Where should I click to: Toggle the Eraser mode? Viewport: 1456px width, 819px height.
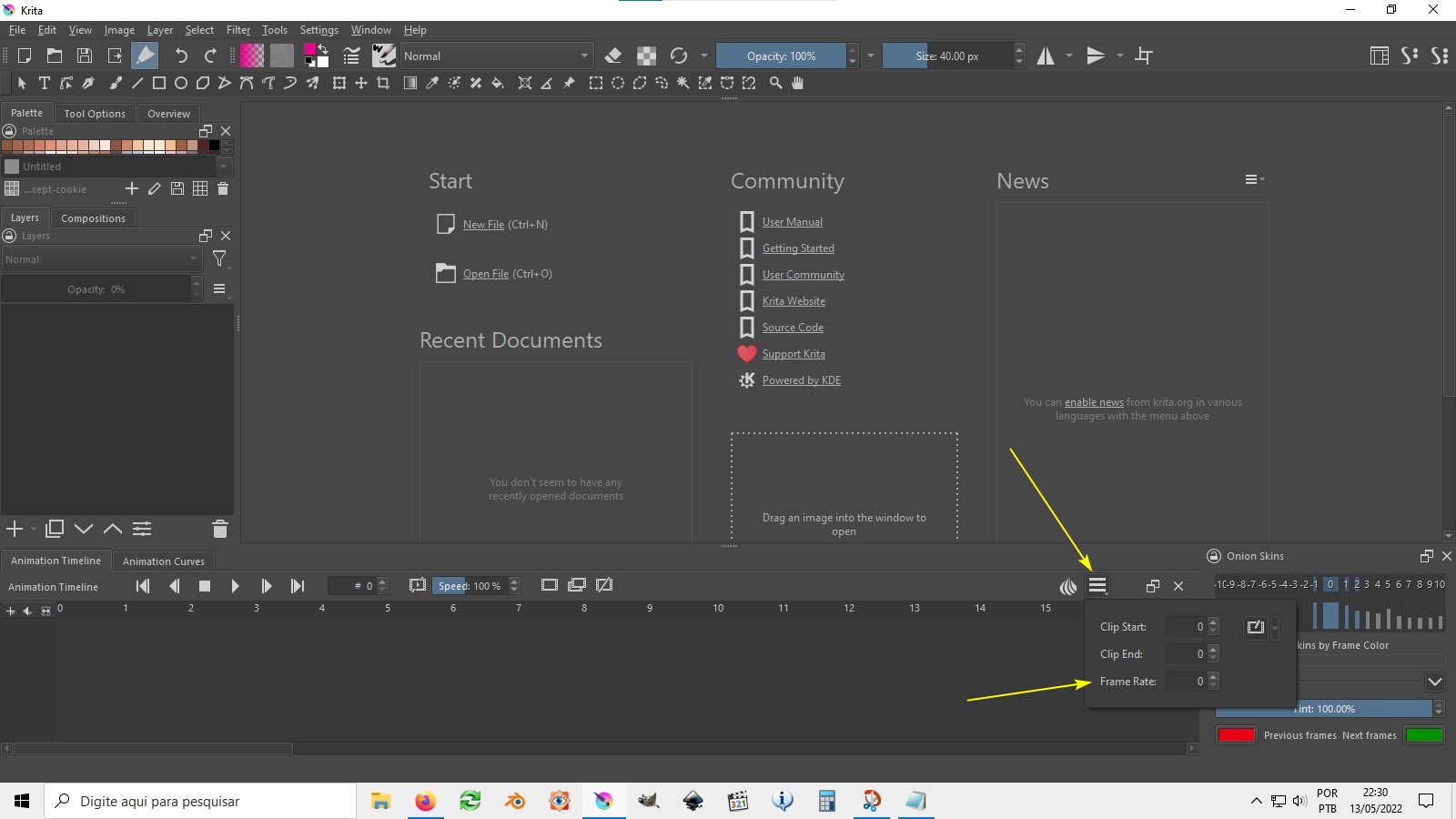613,56
